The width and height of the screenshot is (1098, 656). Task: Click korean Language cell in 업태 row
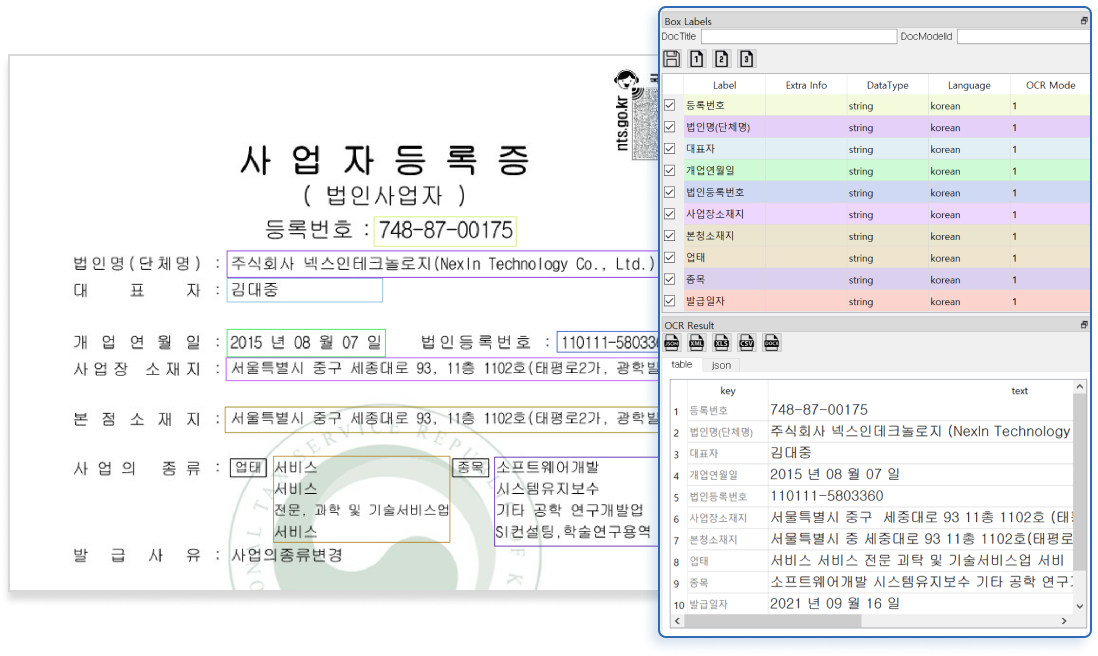969,258
